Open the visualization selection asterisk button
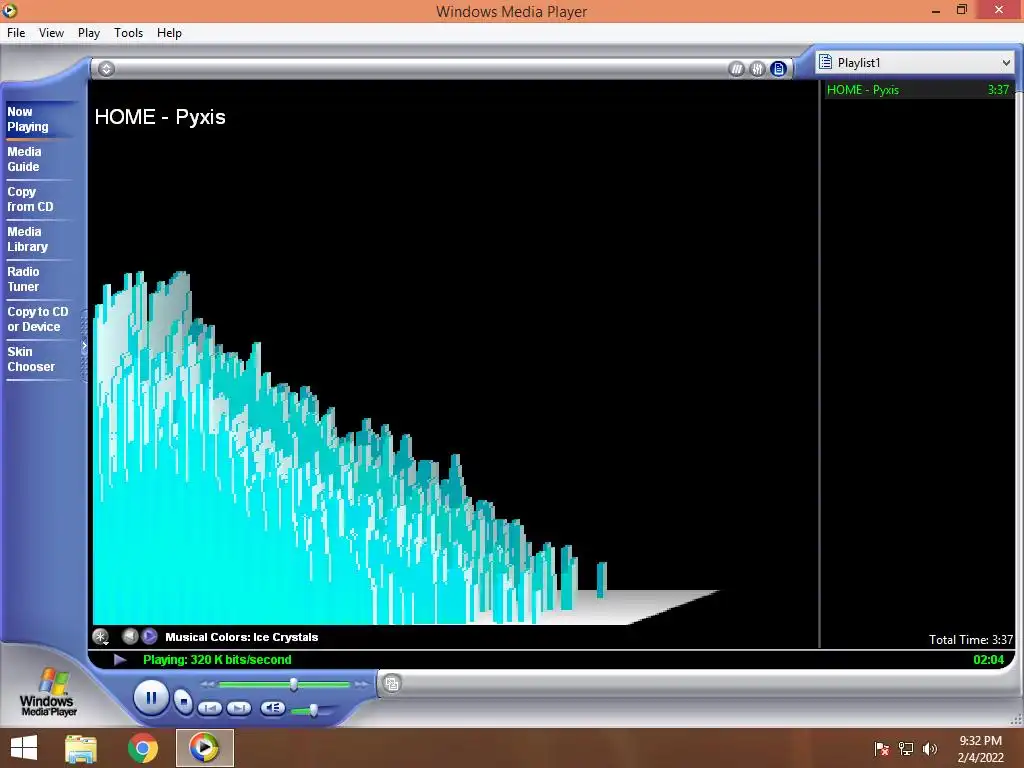 101,636
